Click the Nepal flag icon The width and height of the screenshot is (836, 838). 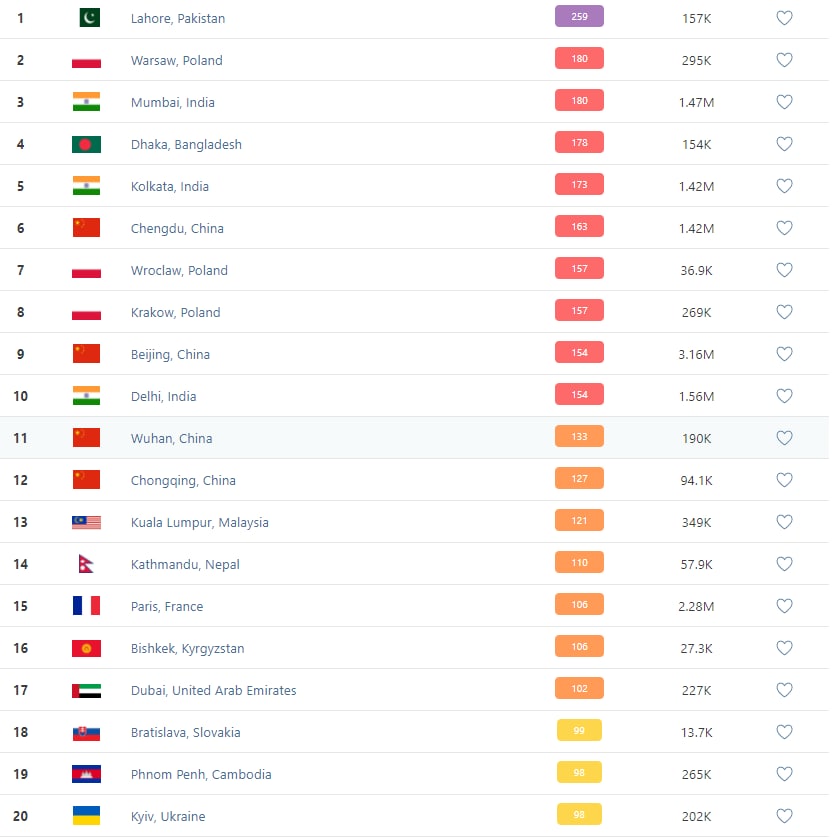86,564
